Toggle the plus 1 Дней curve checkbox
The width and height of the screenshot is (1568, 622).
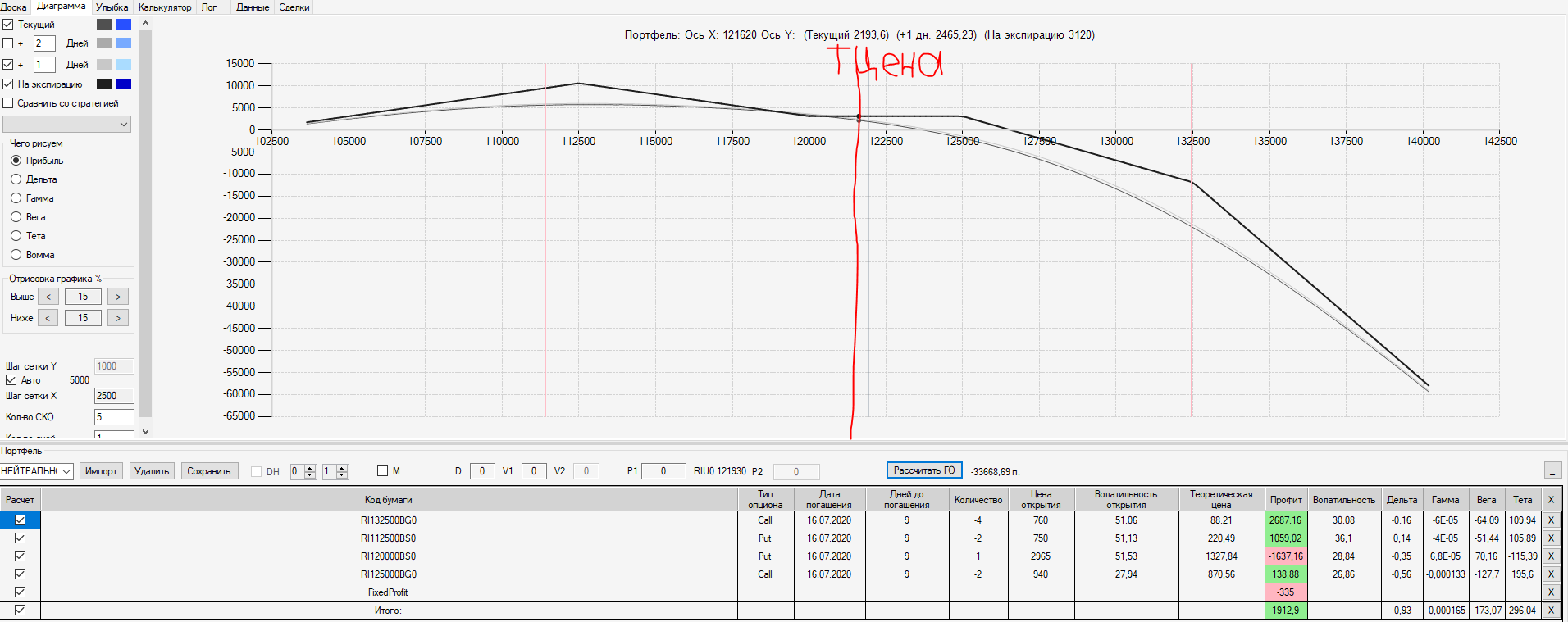click(x=8, y=65)
